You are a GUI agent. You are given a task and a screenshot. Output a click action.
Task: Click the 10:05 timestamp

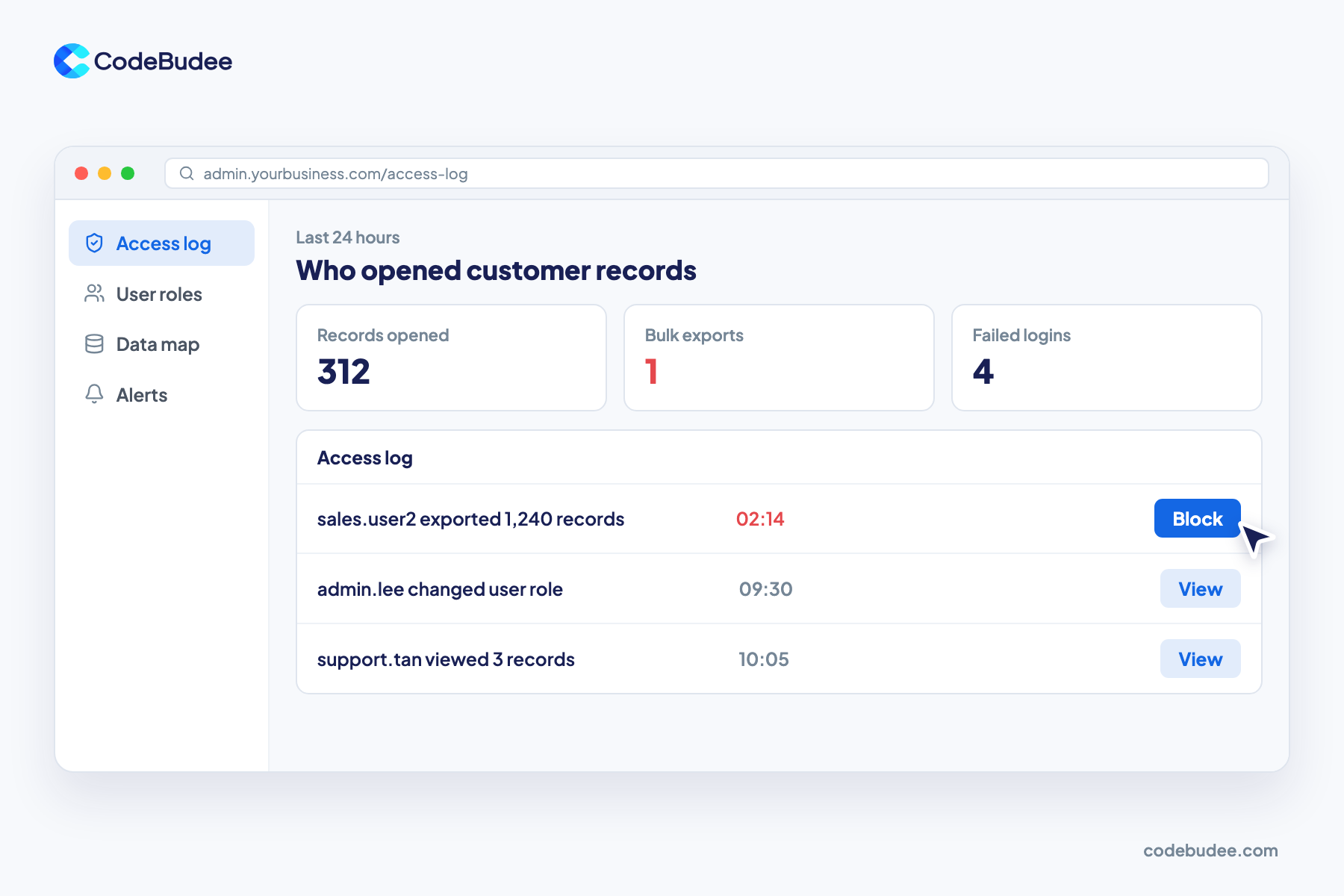click(764, 659)
